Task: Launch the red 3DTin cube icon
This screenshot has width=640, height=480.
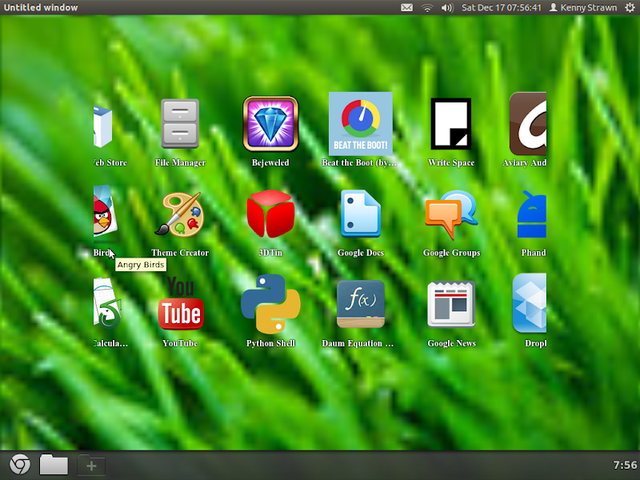Action: (x=271, y=214)
